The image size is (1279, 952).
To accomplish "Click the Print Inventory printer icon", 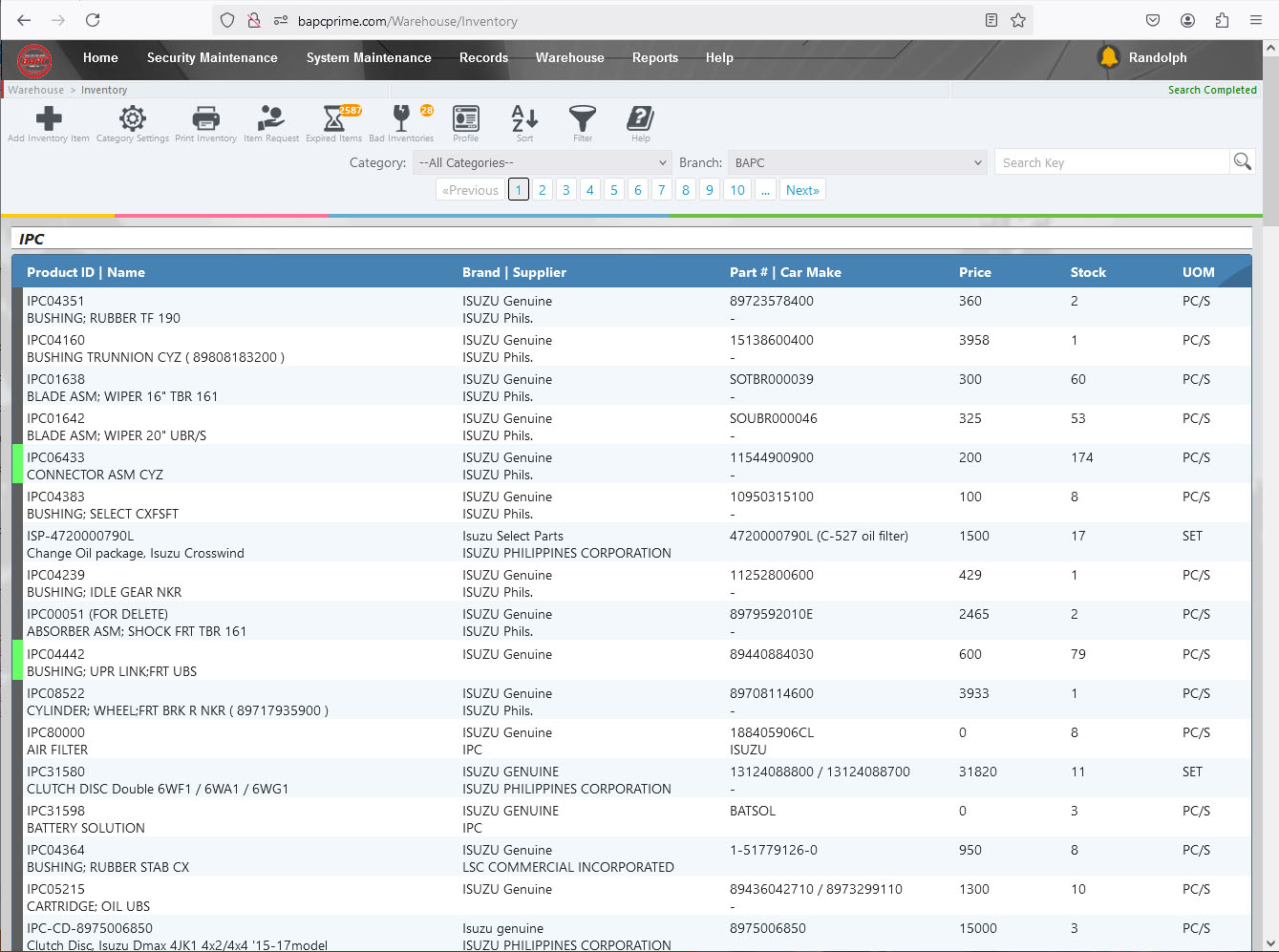I will coord(205,119).
